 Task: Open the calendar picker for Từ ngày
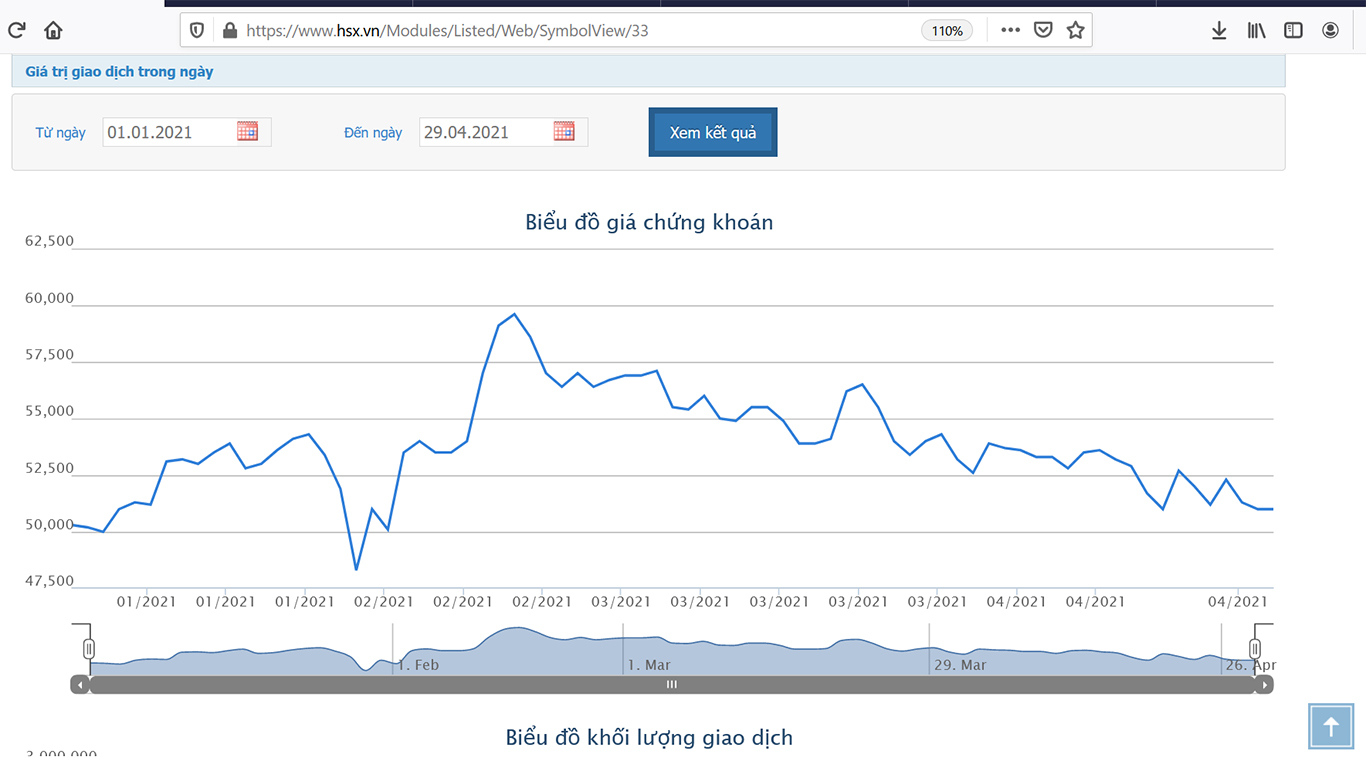pyautogui.click(x=247, y=131)
